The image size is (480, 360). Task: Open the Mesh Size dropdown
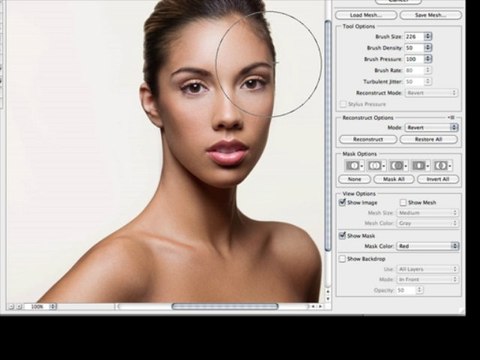(x=427, y=213)
